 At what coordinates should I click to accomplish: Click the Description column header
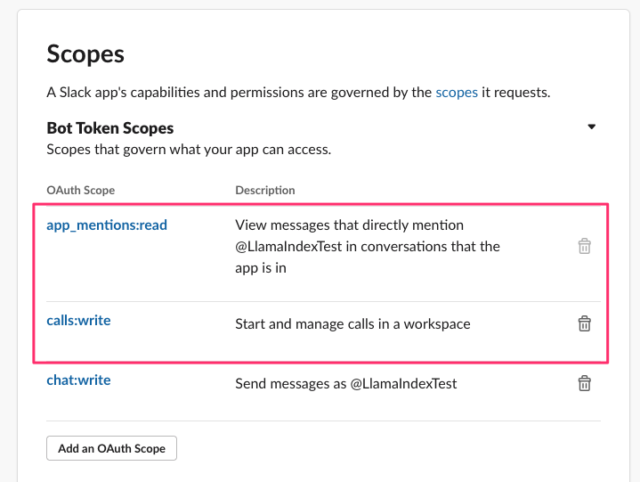pos(265,190)
